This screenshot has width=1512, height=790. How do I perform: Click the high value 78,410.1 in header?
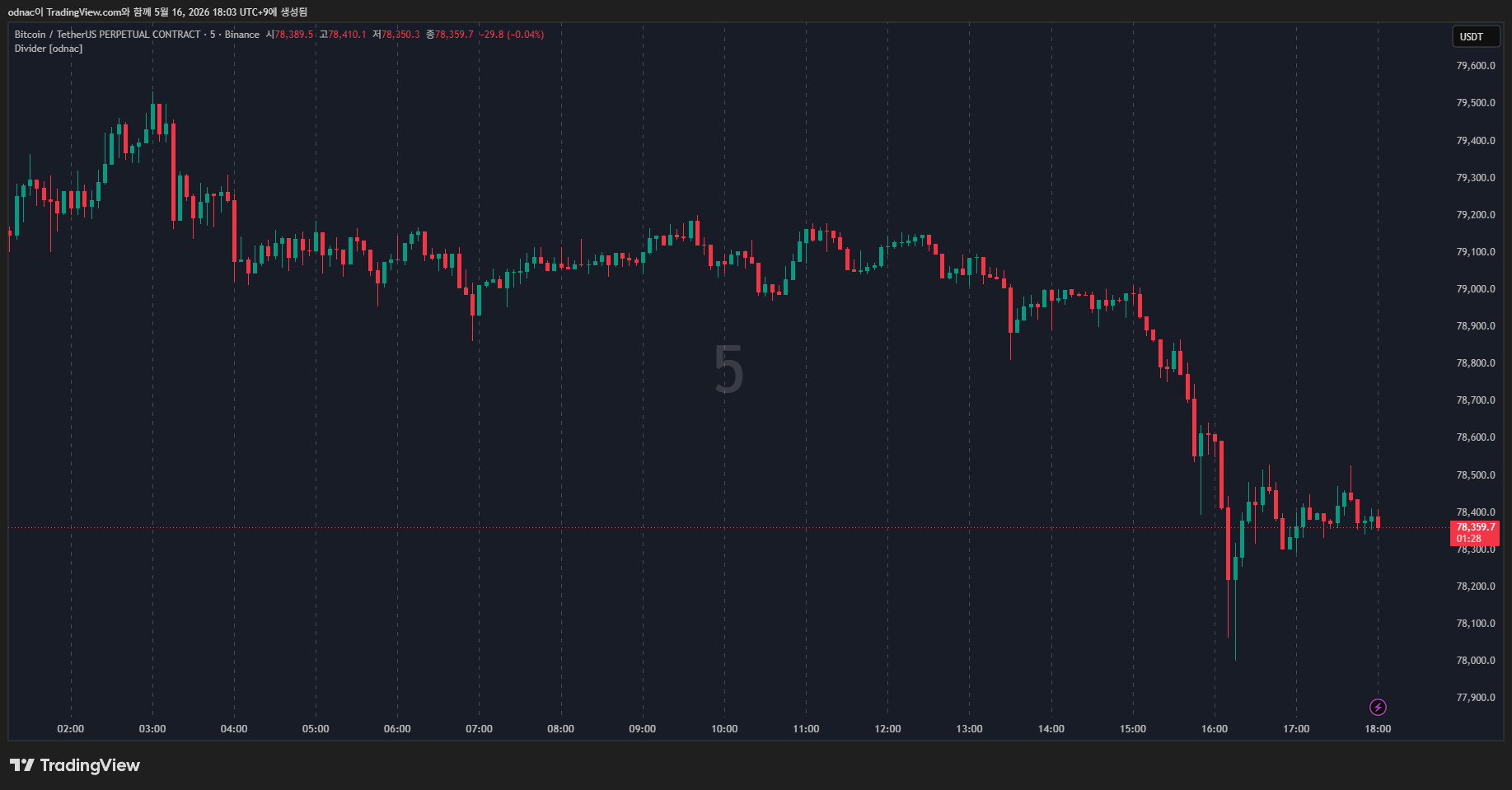pos(348,35)
